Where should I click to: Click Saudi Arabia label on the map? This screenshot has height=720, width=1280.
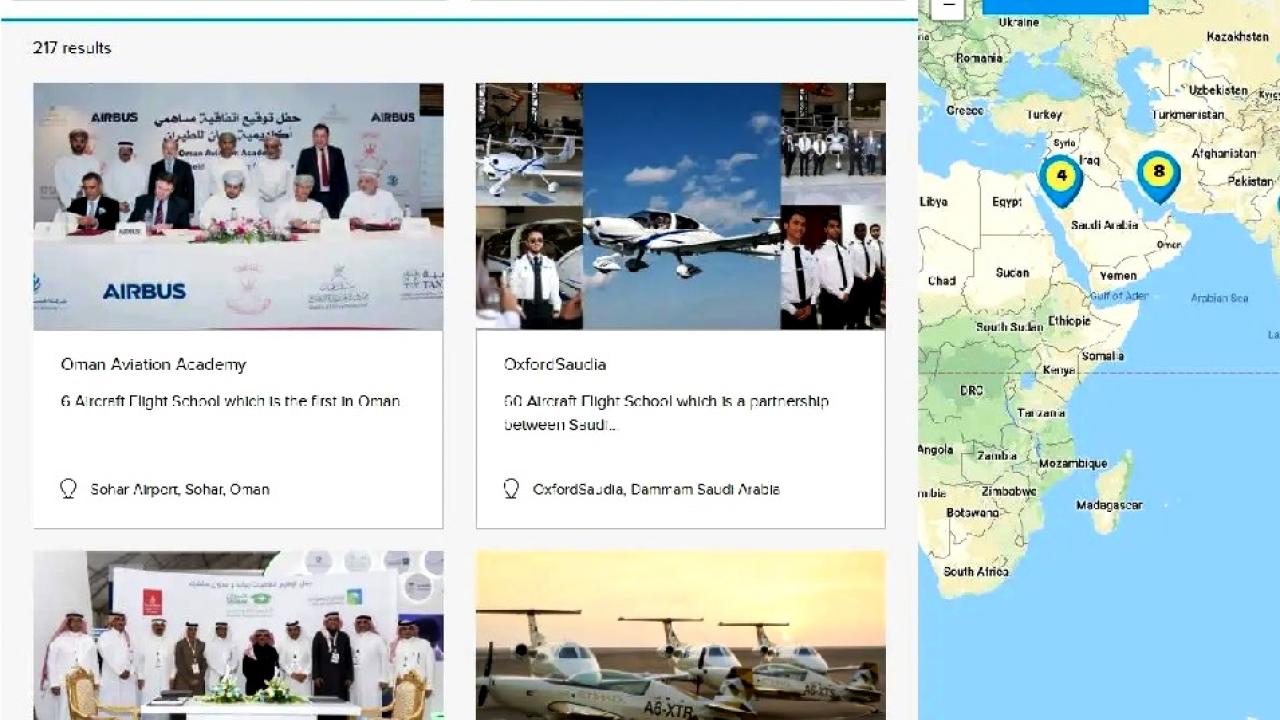click(1104, 225)
